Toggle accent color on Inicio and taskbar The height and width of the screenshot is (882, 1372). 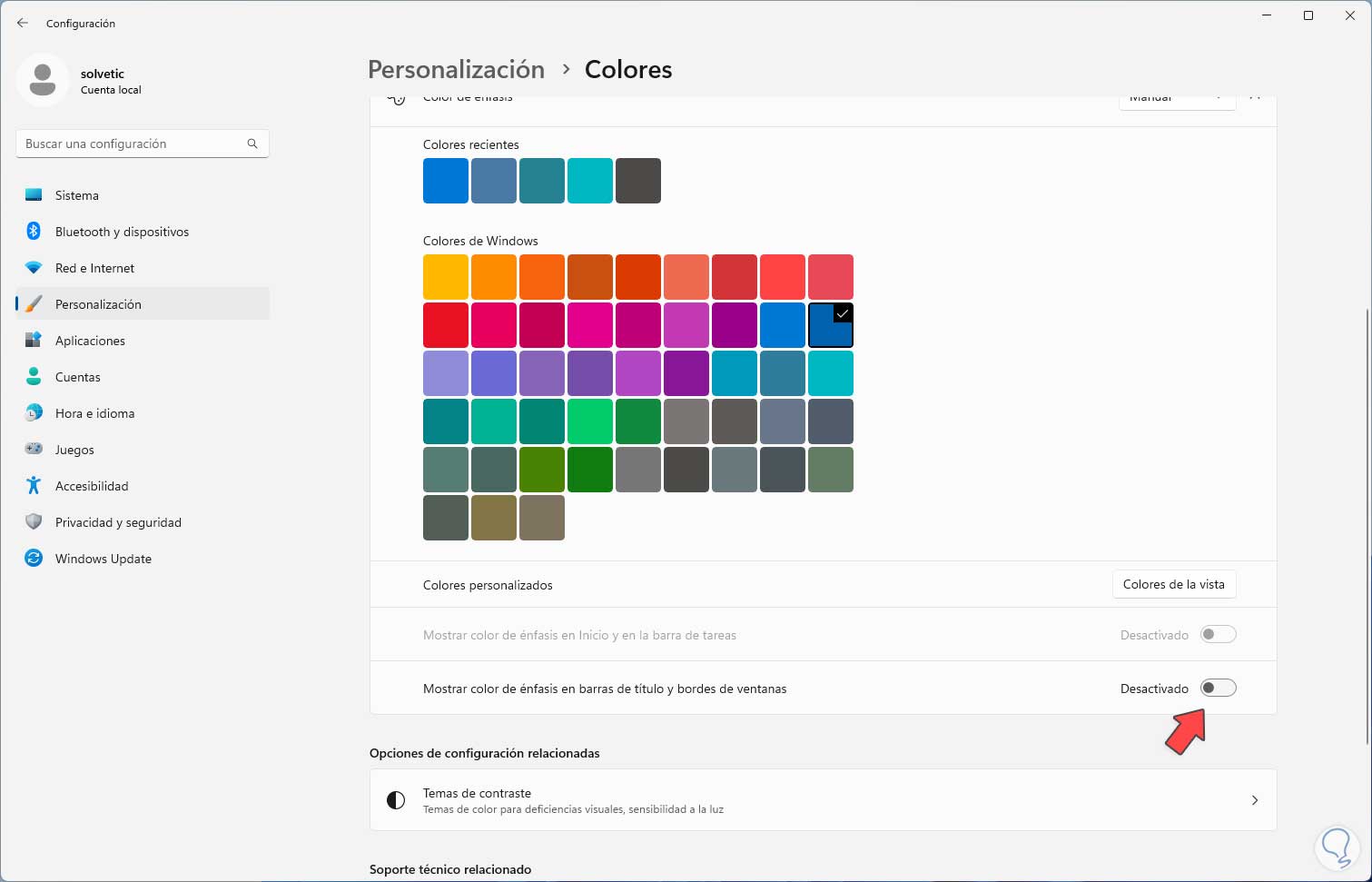(1218, 635)
